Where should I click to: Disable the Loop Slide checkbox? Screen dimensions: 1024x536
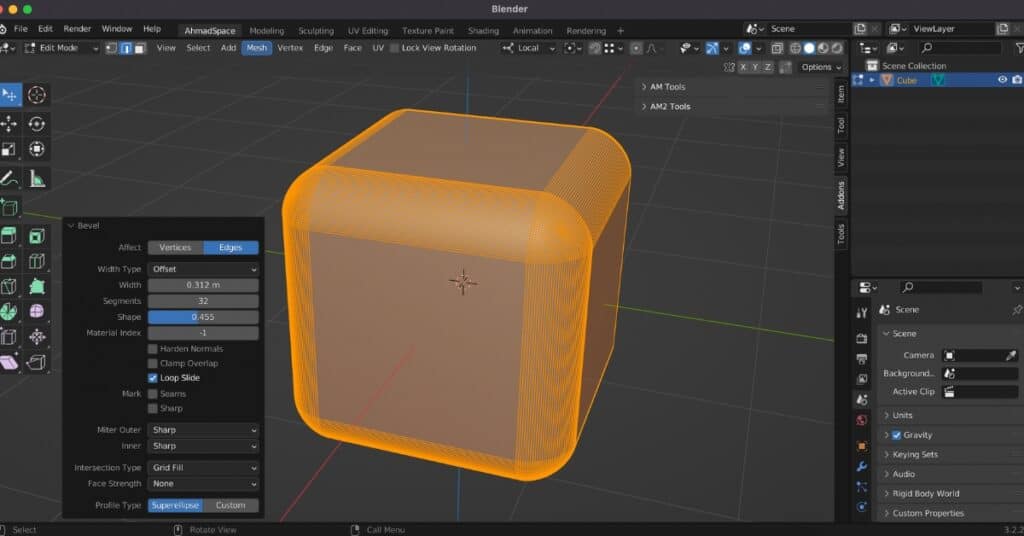pyautogui.click(x=153, y=378)
